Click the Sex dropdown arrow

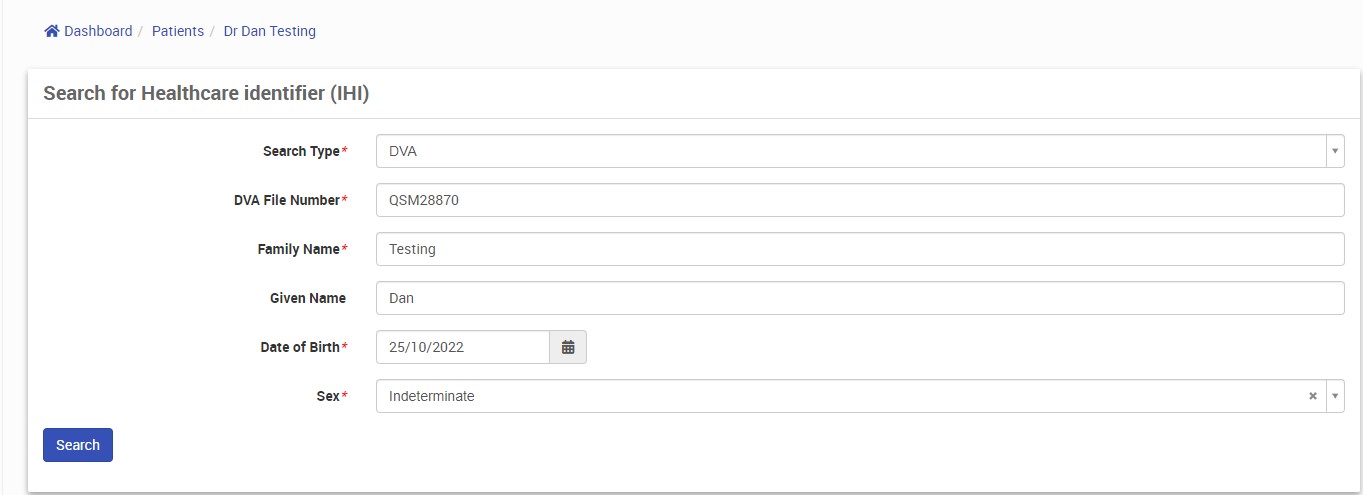(x=1334, y=396)
